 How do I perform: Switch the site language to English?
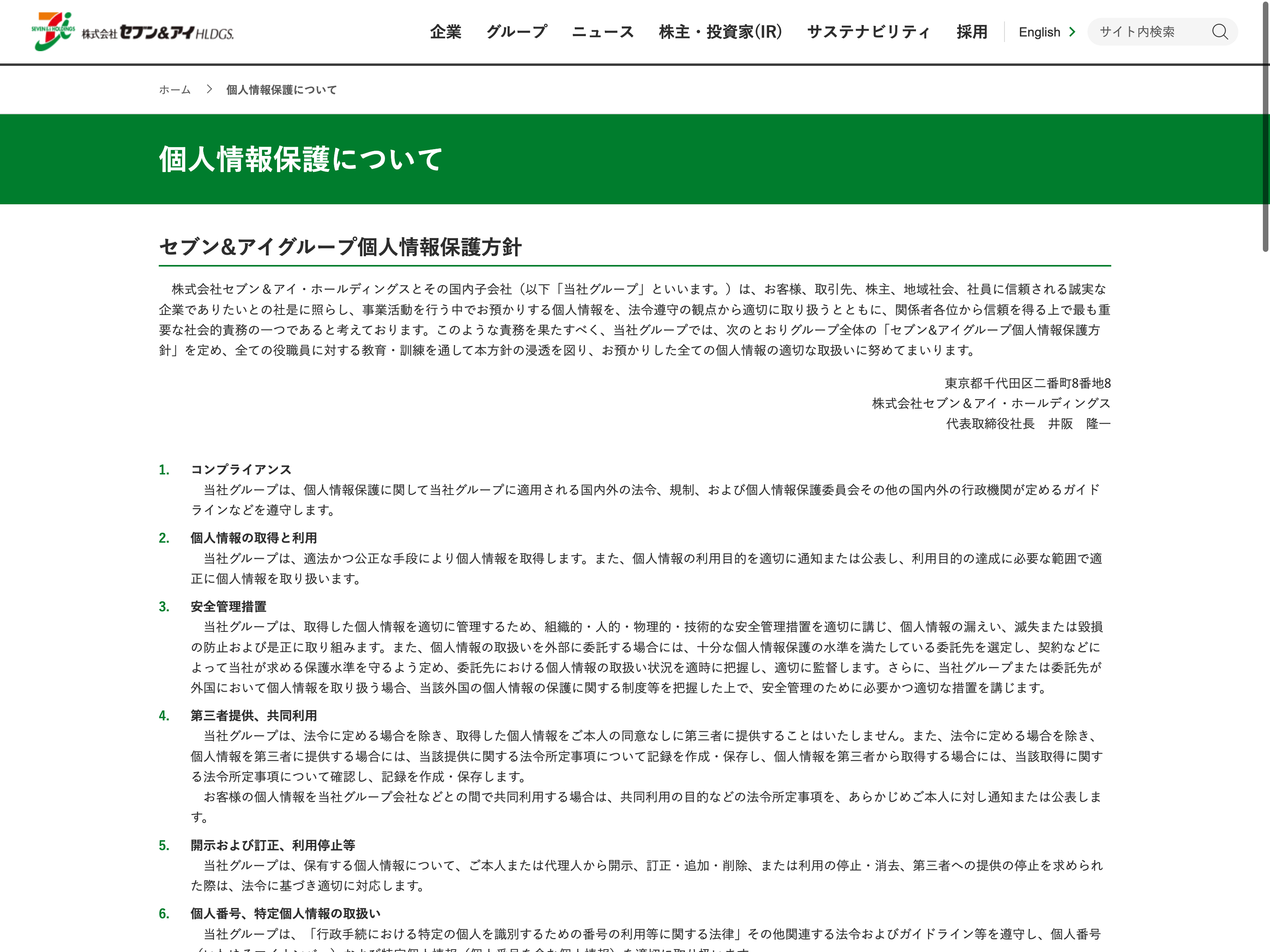(1039, 32)
